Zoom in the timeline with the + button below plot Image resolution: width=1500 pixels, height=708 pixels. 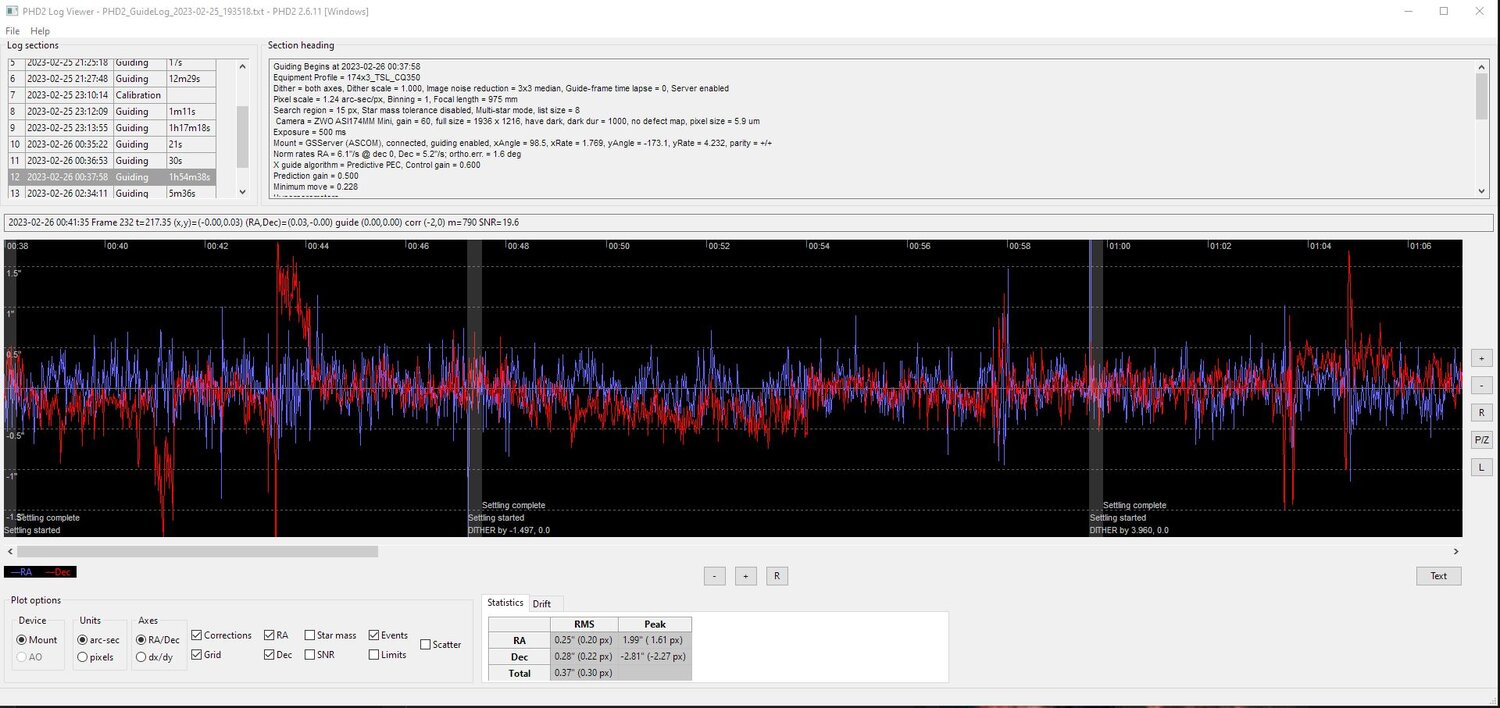click(745, 575)
